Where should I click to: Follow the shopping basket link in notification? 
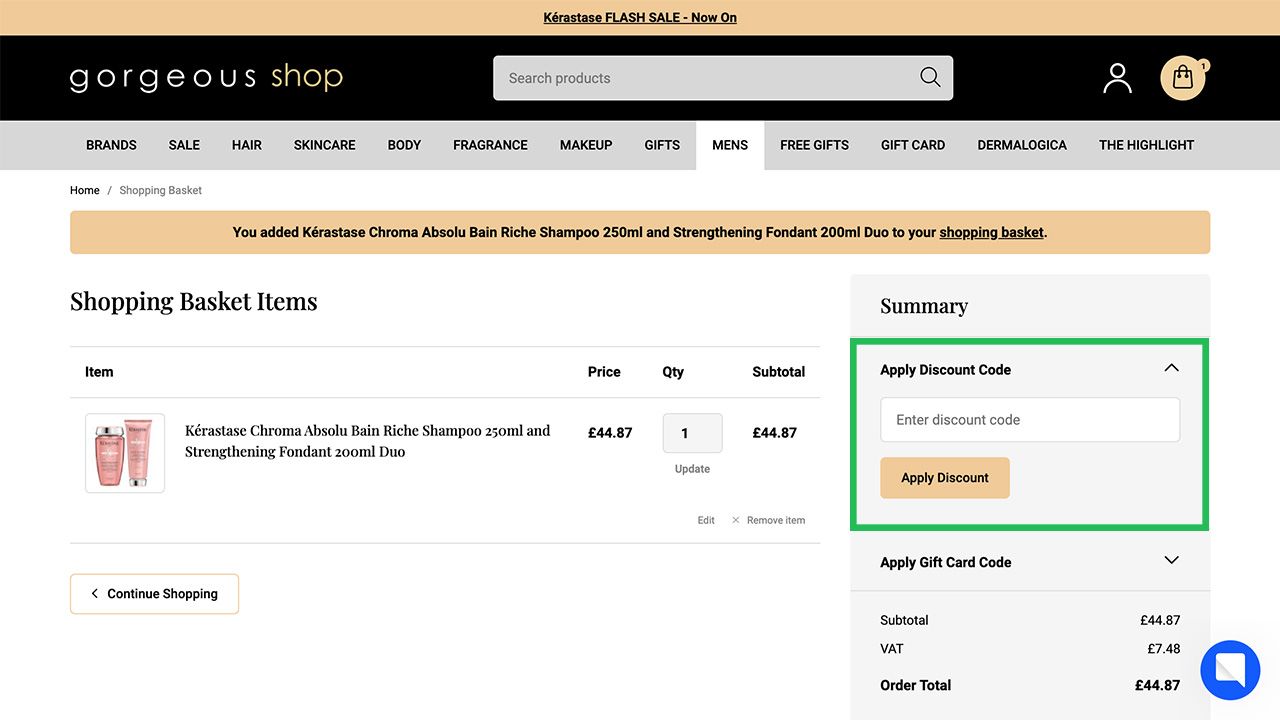click(991, 232)
